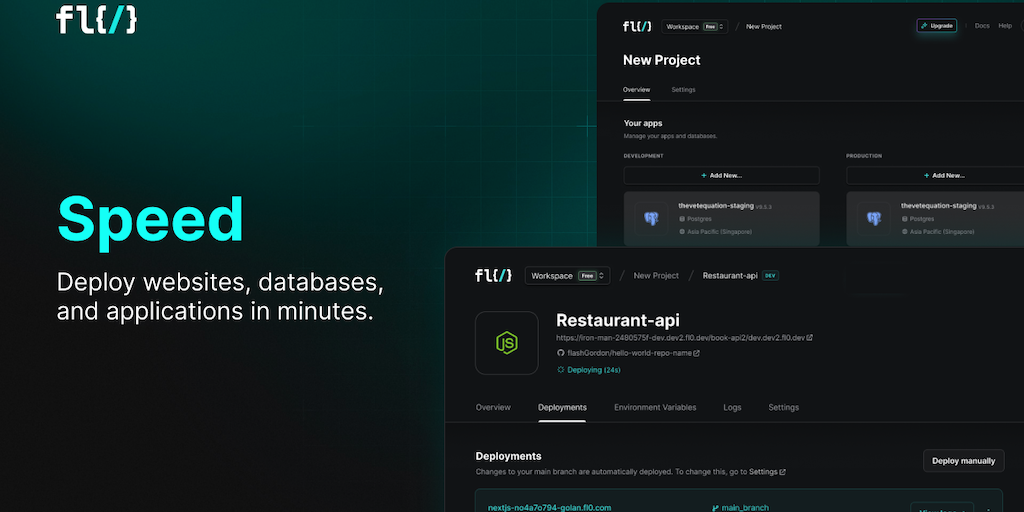
Task: Select the Settings tab under New Project
Action: coord(683,90)
